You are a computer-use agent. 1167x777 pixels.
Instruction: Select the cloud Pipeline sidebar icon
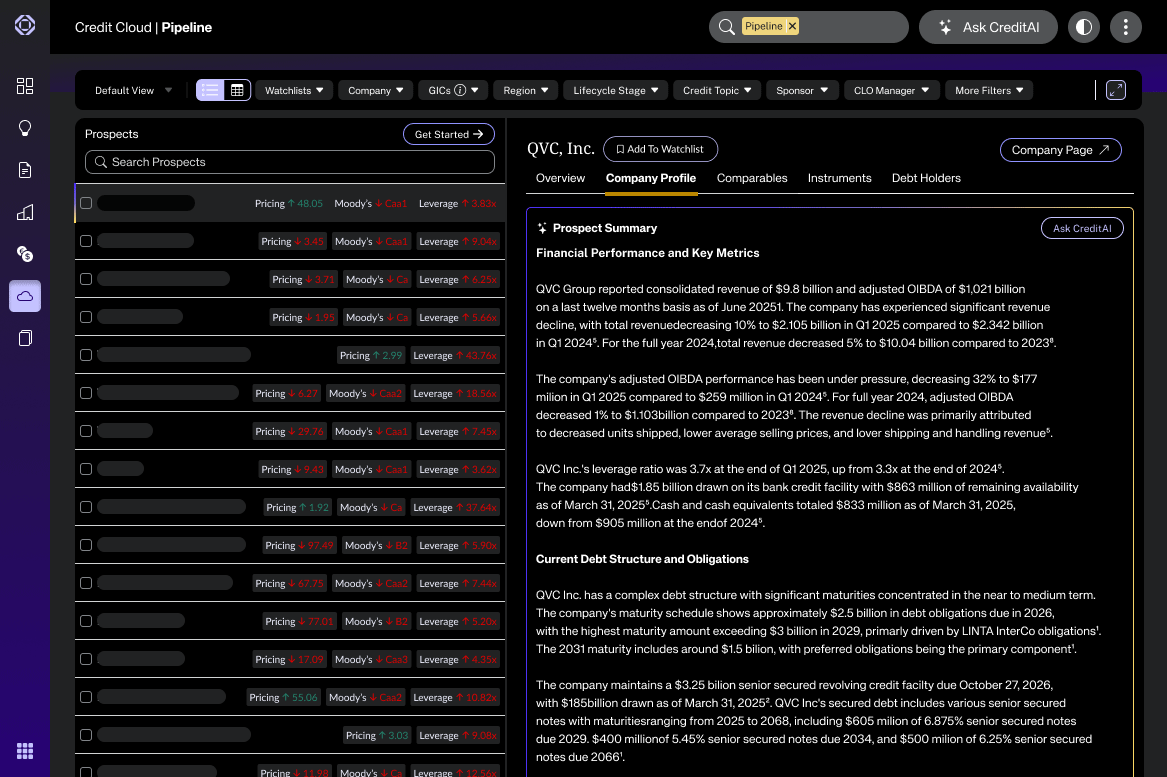coord(25,296)
